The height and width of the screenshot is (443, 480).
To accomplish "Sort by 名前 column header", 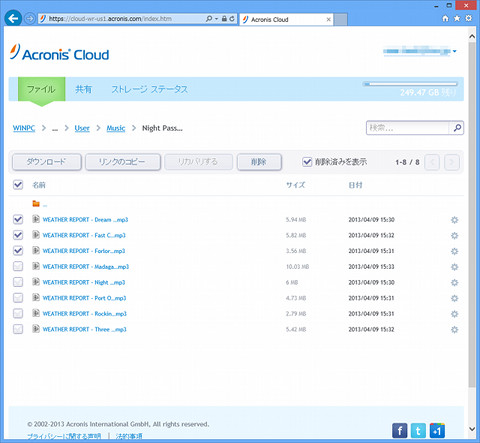I will [39, 185].
